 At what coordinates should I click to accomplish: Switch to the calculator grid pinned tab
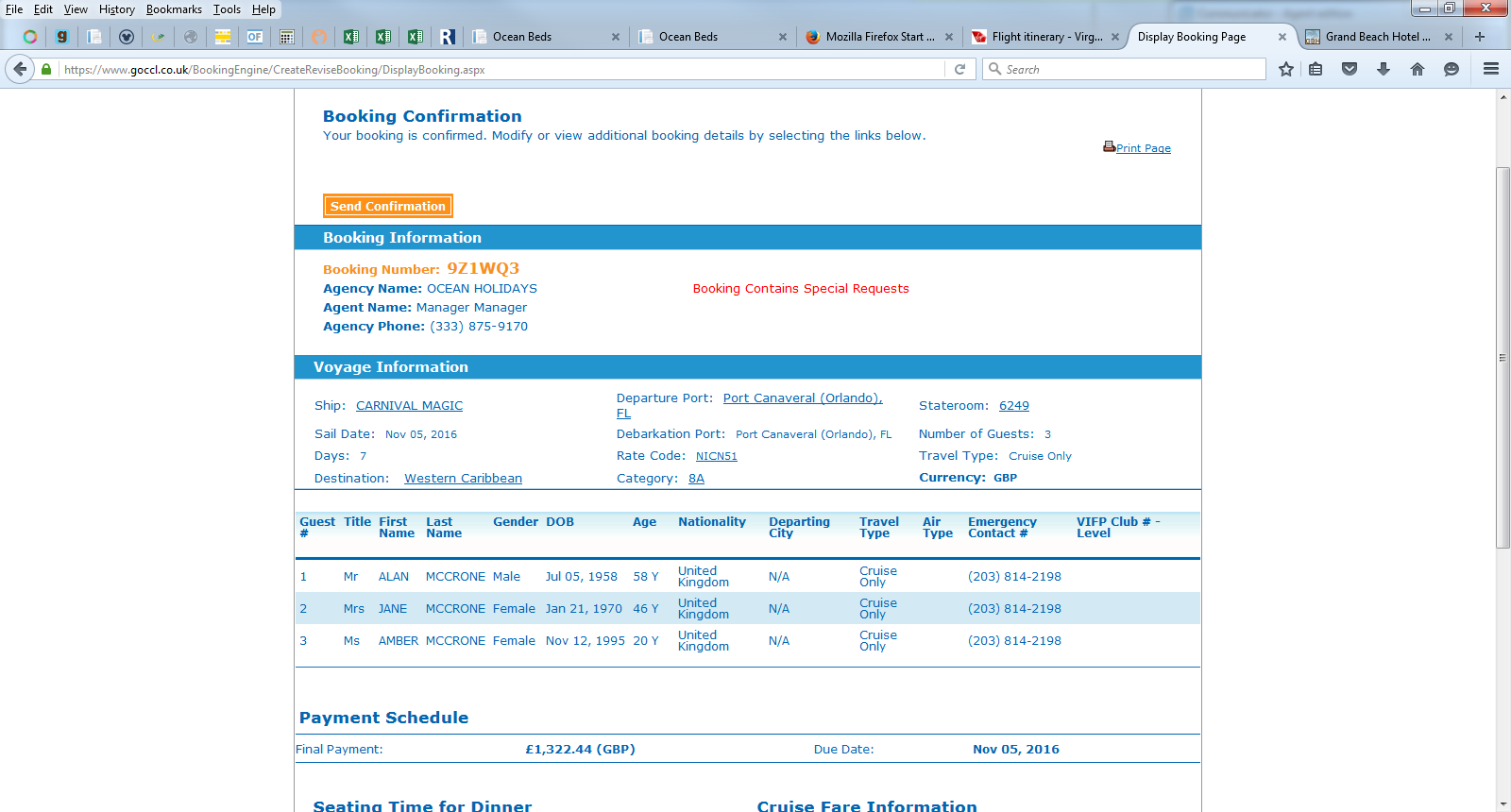(287, 37)
